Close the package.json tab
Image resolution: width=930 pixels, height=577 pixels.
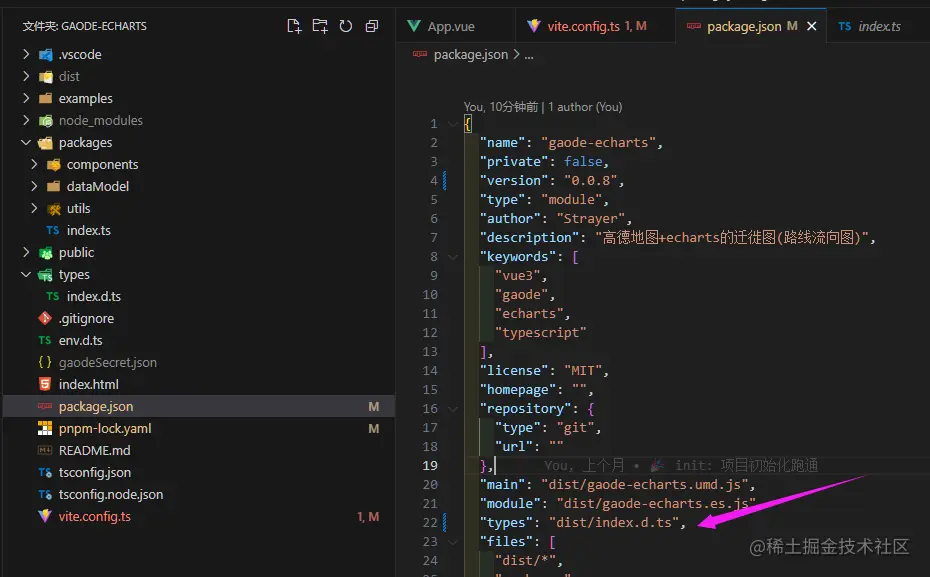[812, 26]
